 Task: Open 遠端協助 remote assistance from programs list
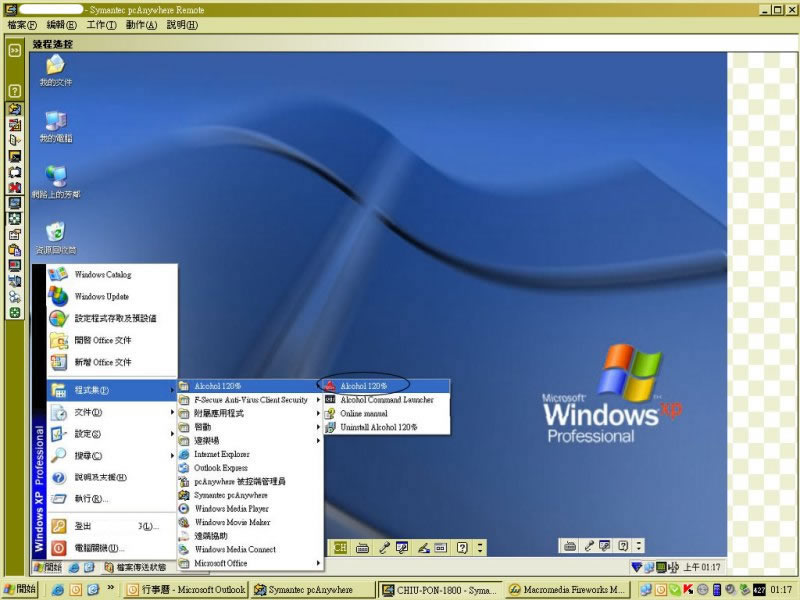(250, 536)
